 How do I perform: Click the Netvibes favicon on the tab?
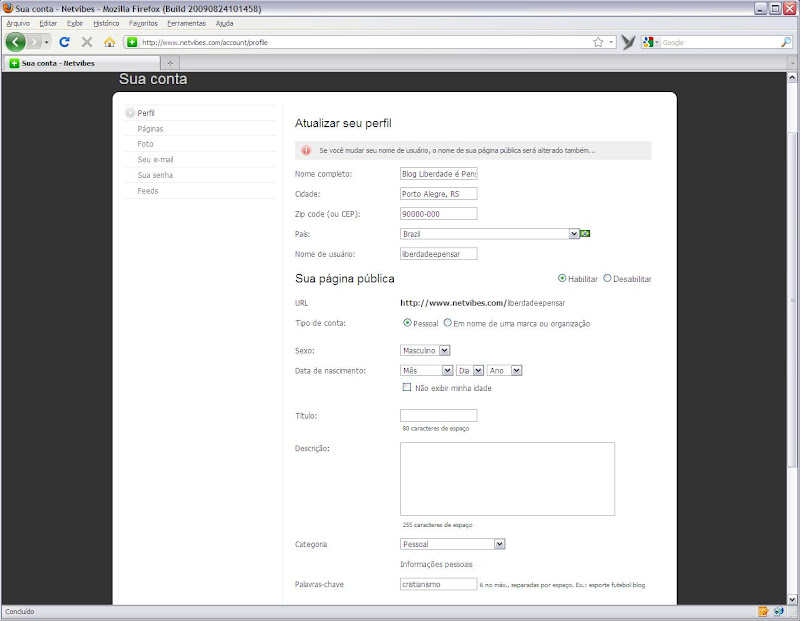coord(14,63)
